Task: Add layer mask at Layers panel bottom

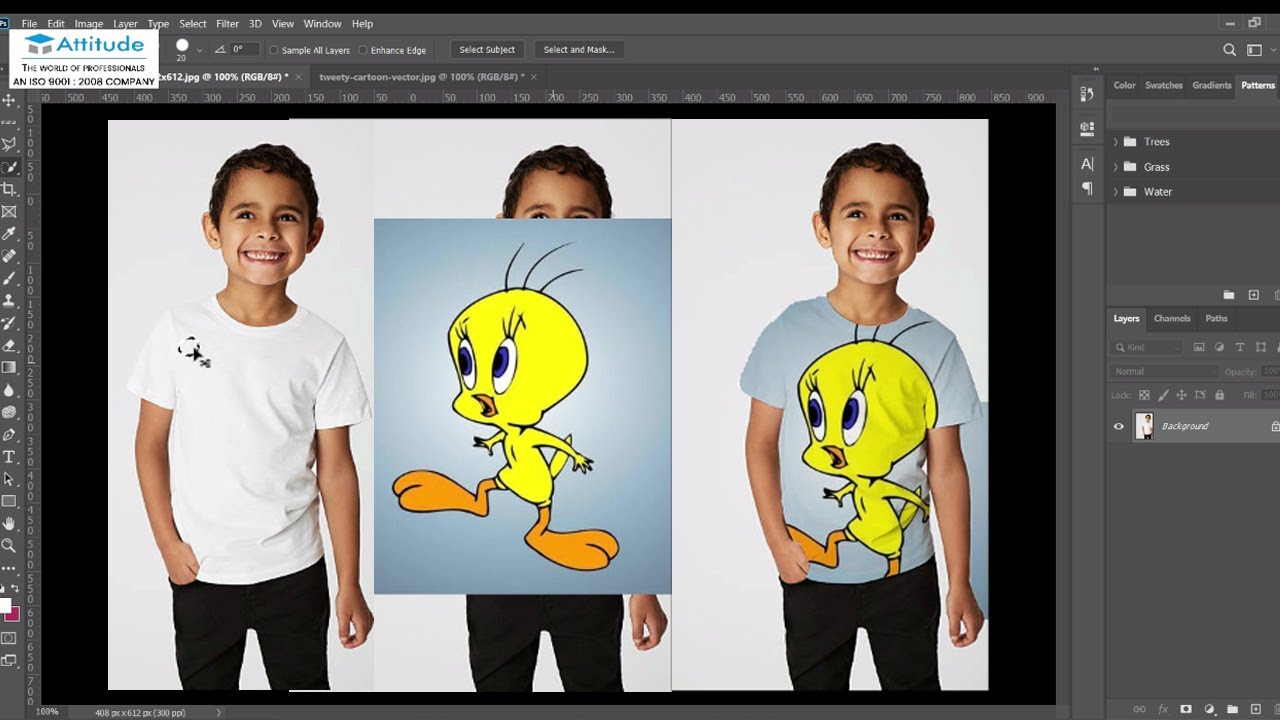Action: (1186, 709)
